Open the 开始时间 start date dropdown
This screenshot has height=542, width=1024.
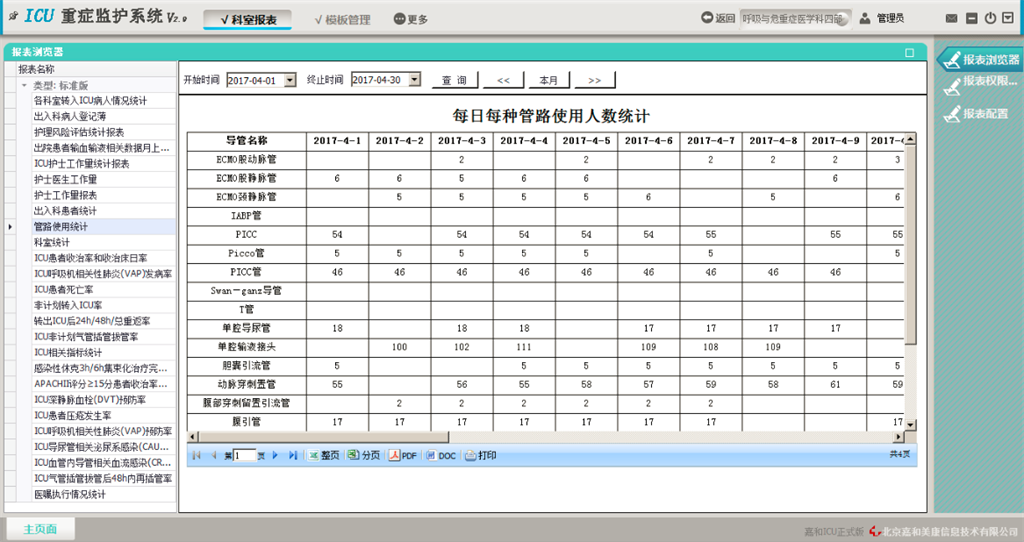[x=290, y=80]
